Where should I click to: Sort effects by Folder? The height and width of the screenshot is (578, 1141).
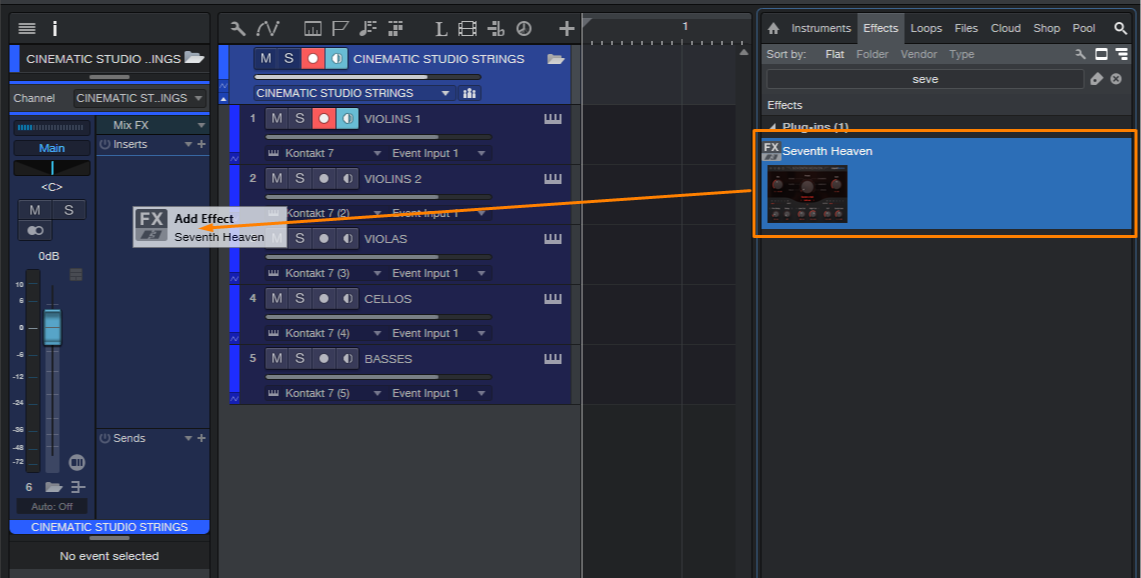click(x=872, y=54)
